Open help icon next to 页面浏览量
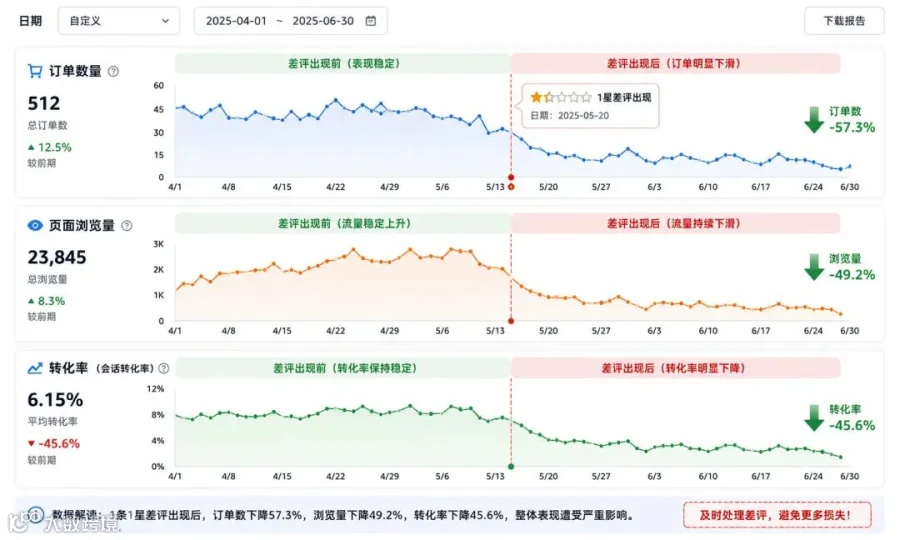Screen dimensions: 900x540 click(x=127, y=226)
